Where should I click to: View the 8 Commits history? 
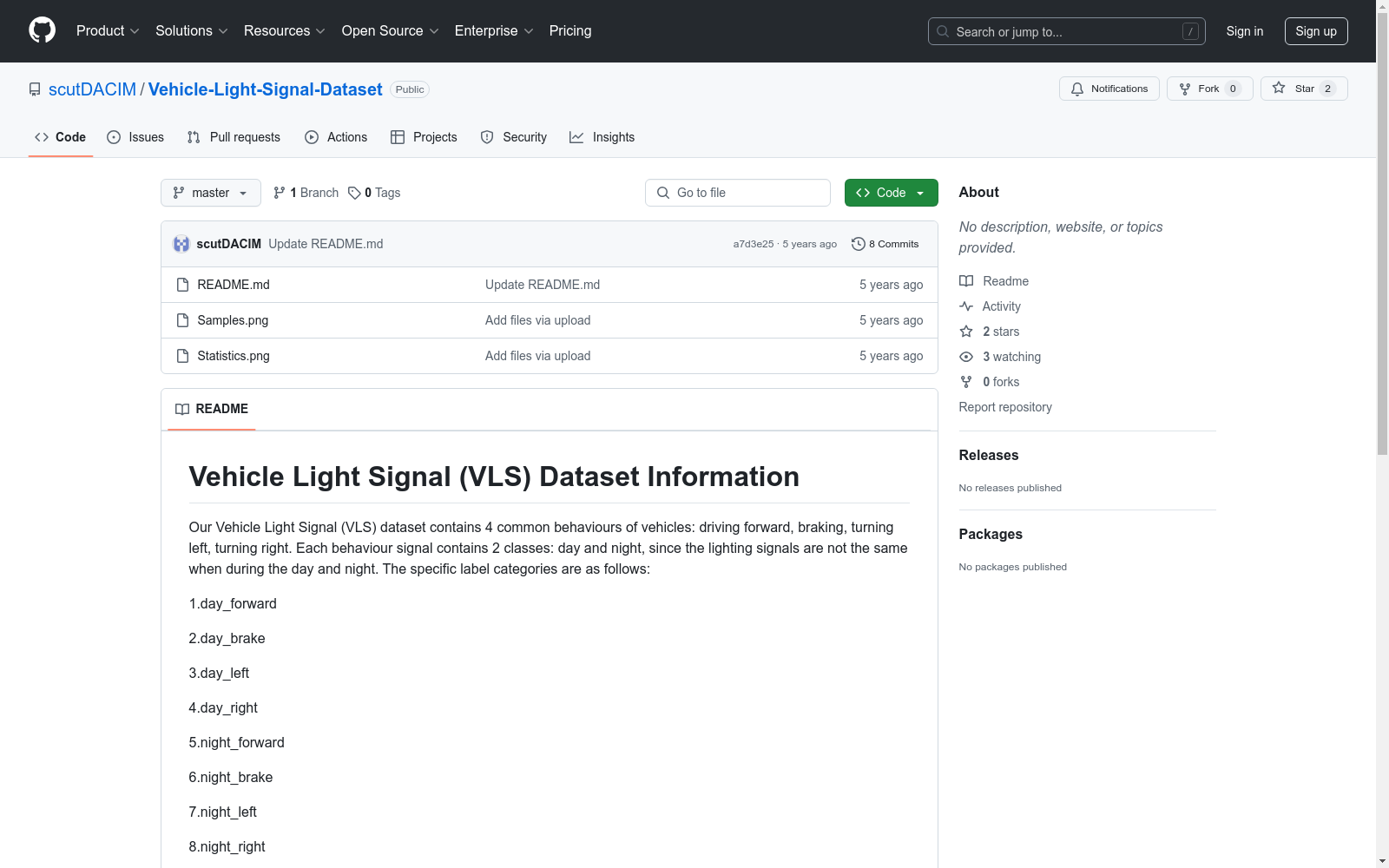(x=885, y=244)
